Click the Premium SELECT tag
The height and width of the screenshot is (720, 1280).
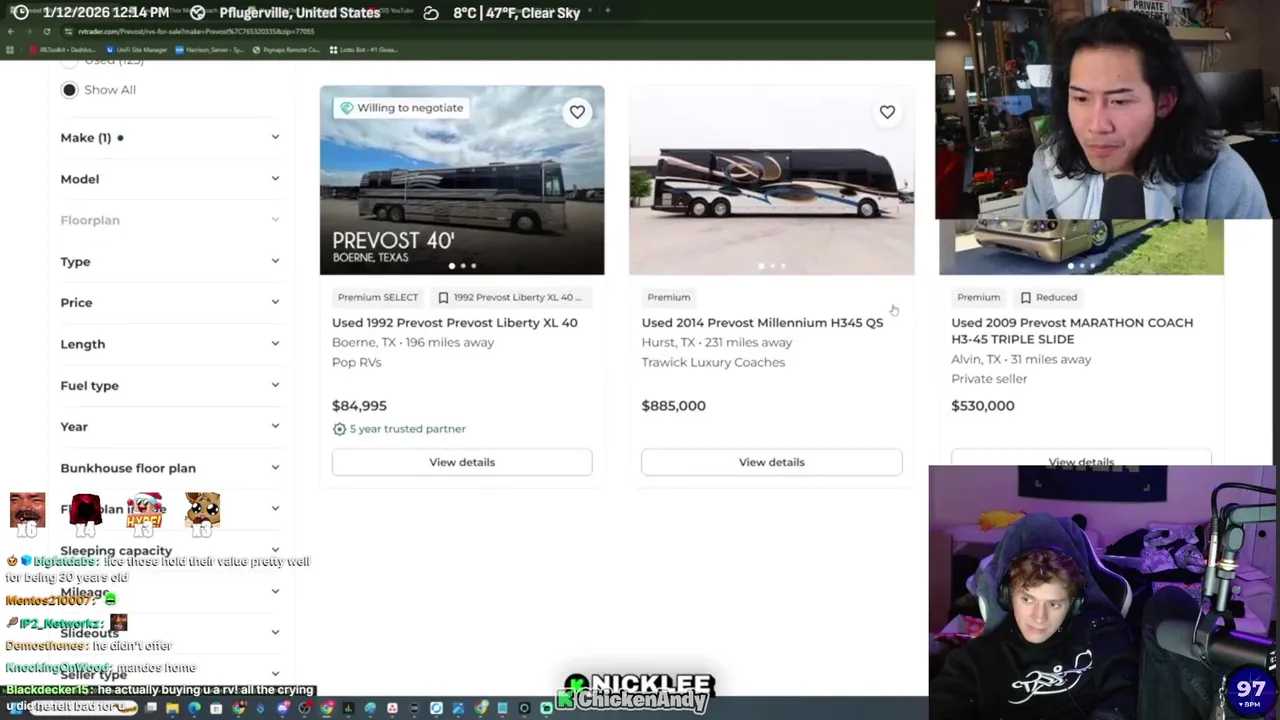[x=378, y=297]
